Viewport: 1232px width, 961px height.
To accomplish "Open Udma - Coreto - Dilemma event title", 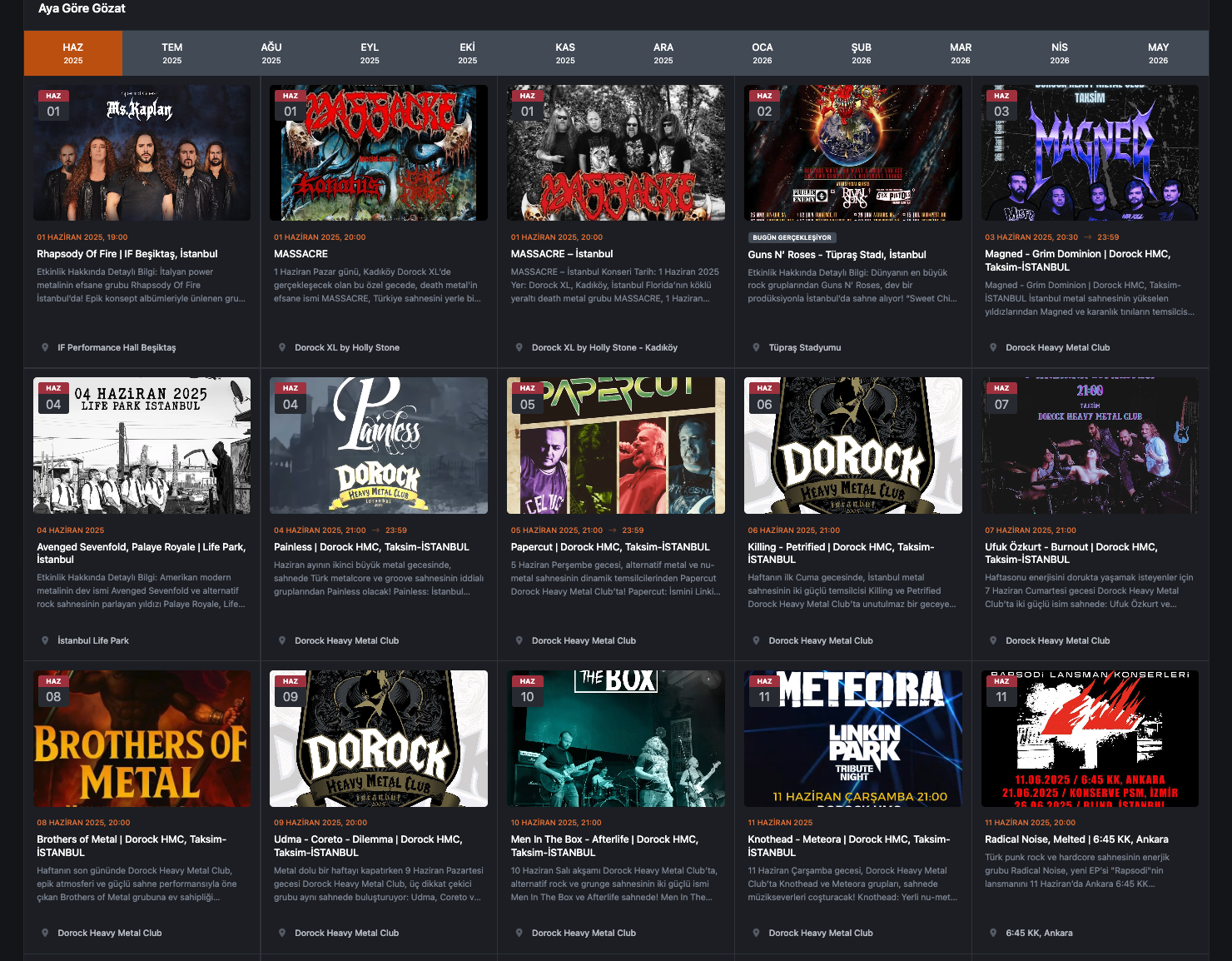I will [368, 846].
